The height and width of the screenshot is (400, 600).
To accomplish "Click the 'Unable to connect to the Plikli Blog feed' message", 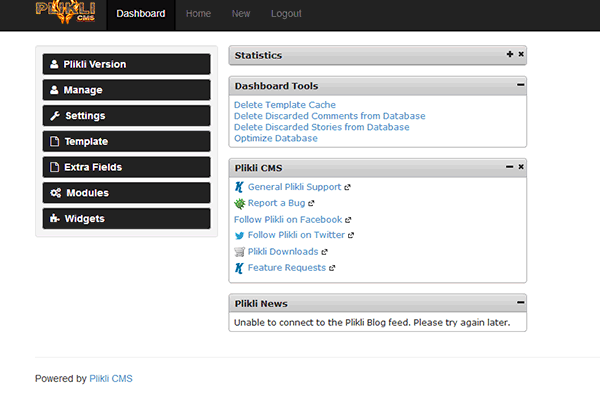I will (x=372, y=322).
